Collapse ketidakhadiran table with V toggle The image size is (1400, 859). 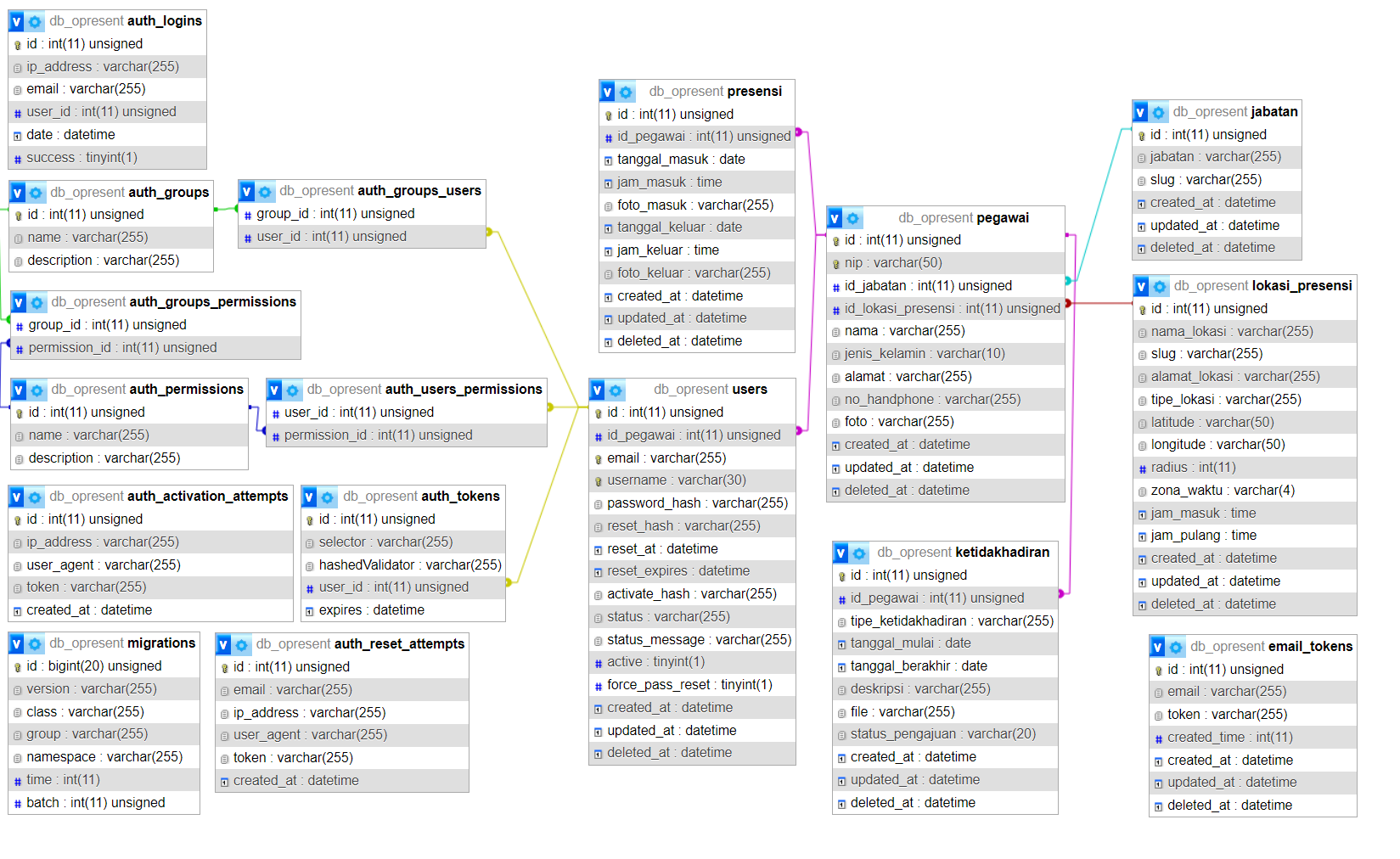click(841, 553)
